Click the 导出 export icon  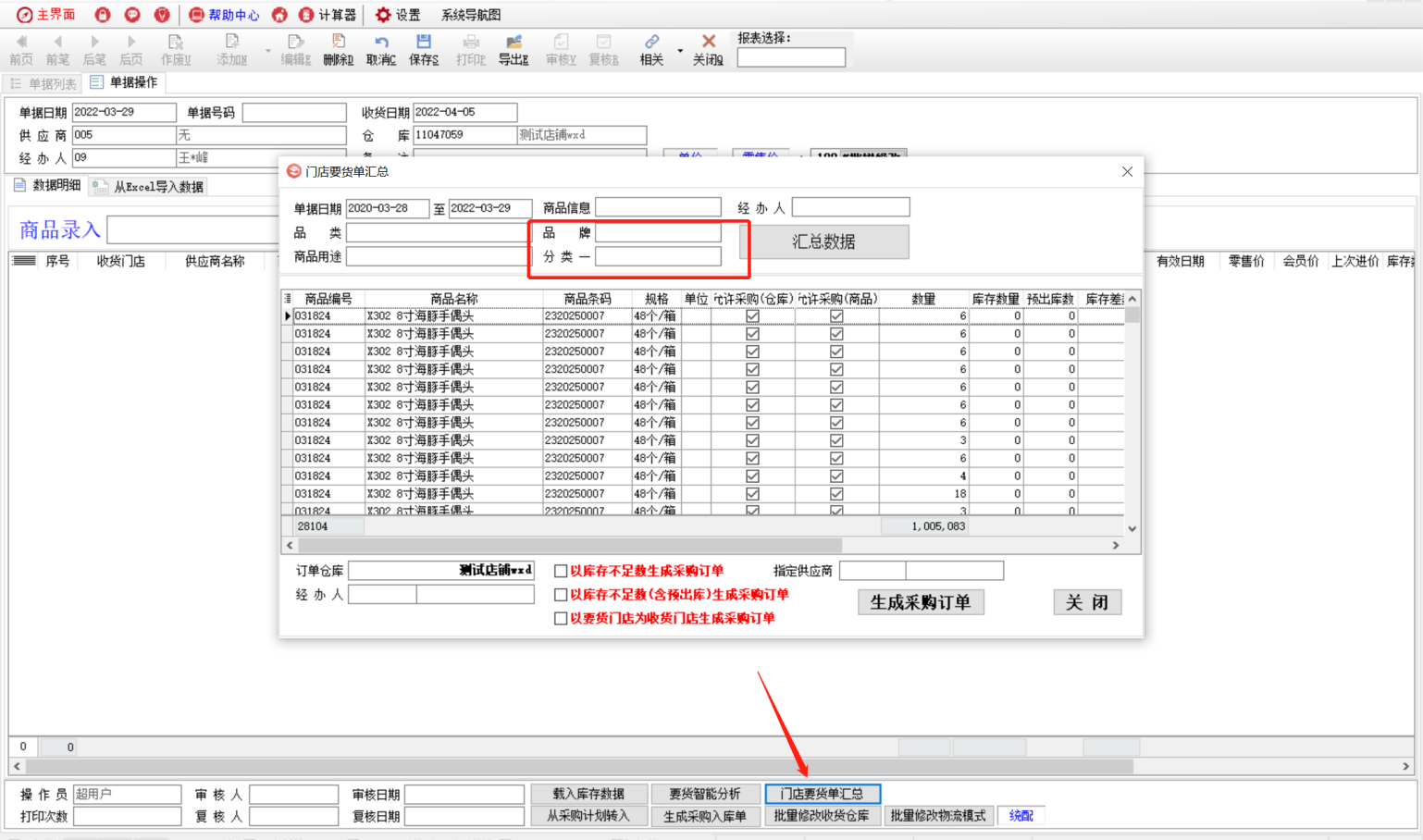point(514,42)
